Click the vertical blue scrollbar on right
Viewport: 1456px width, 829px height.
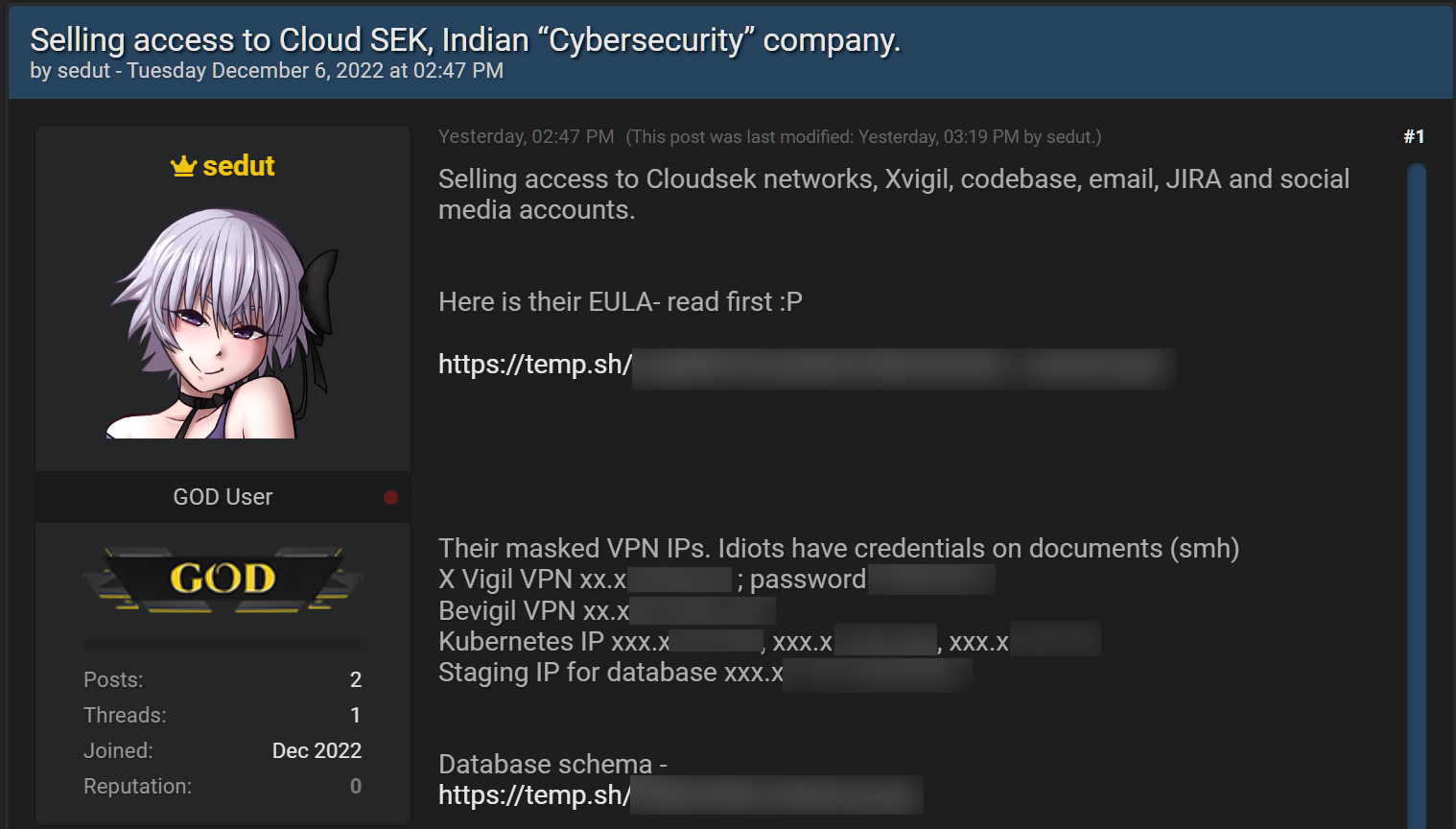[x=1416, y=480]
